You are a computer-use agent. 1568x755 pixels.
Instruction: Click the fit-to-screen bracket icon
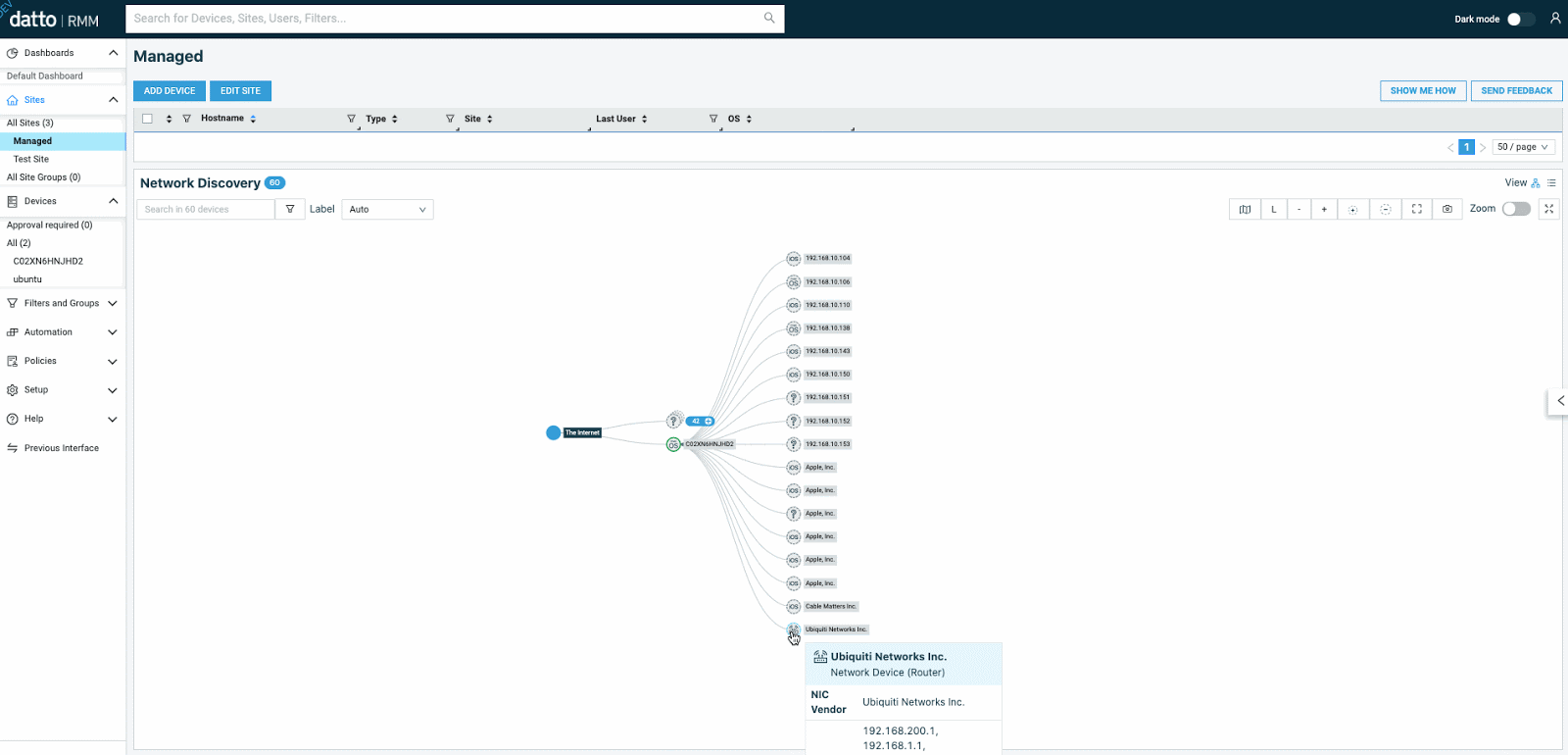click(1416, 209)
